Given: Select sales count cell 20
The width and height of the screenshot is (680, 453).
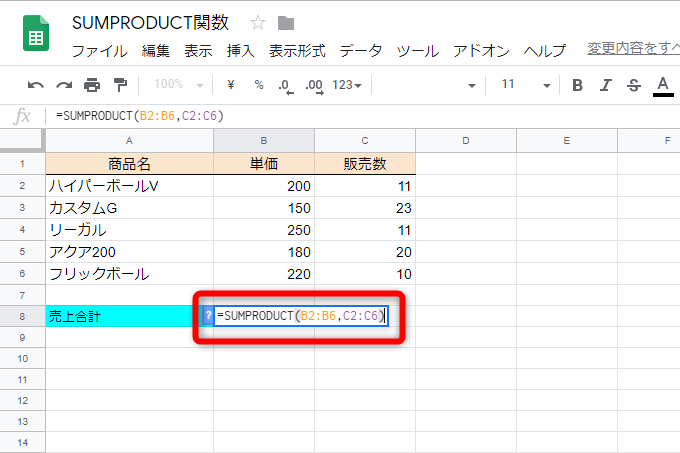Looking at the screenshot, I should [x=365, y=252].
